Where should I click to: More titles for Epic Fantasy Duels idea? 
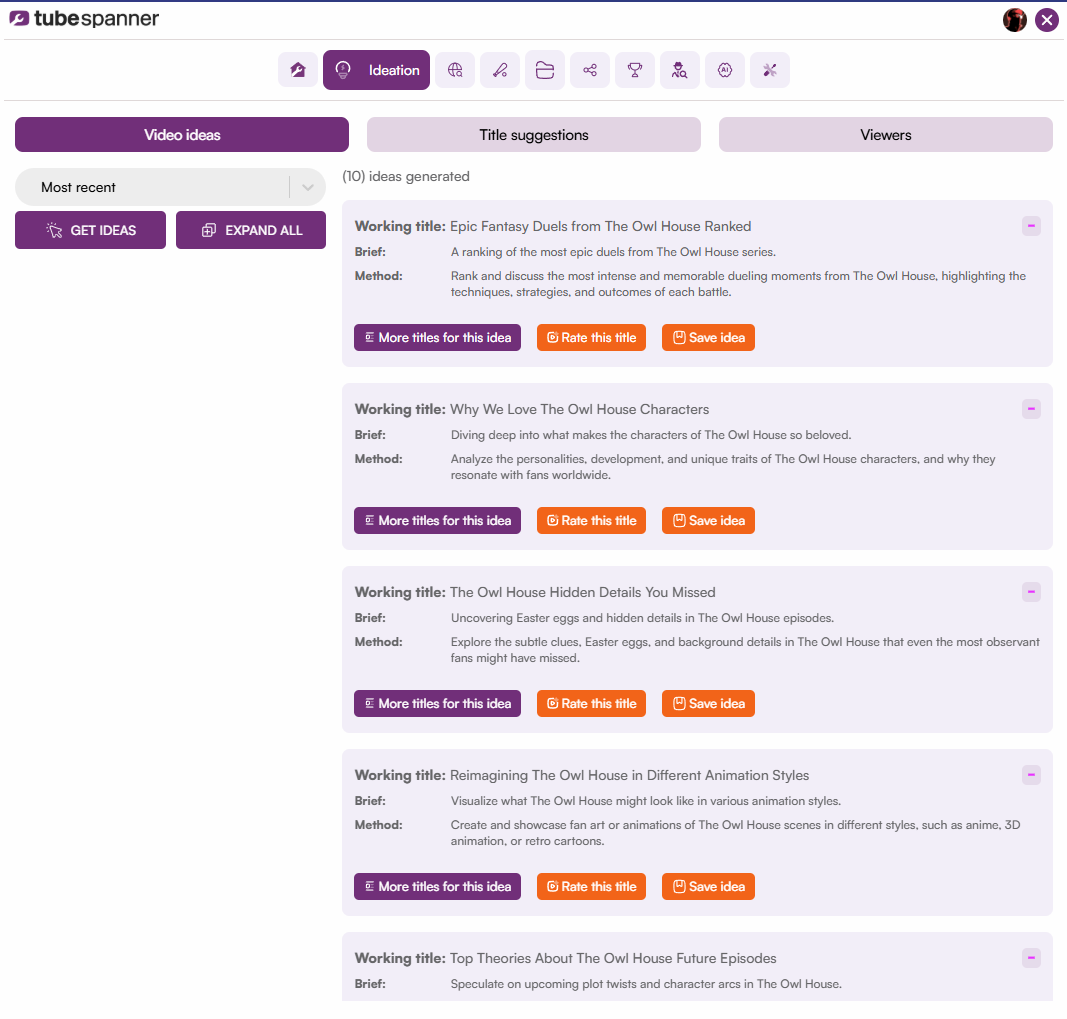[437, 338]
